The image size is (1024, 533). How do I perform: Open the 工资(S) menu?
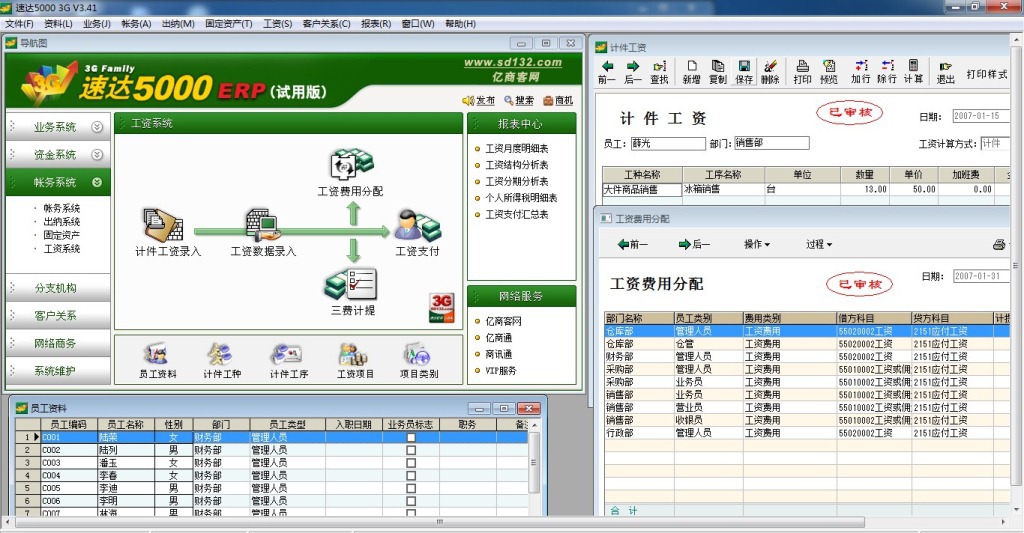pos(278,24)
